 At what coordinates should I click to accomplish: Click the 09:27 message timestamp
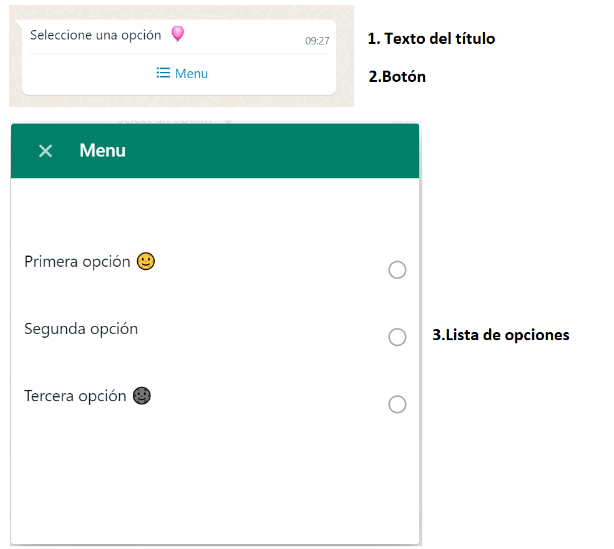click(x=317, y=41)
